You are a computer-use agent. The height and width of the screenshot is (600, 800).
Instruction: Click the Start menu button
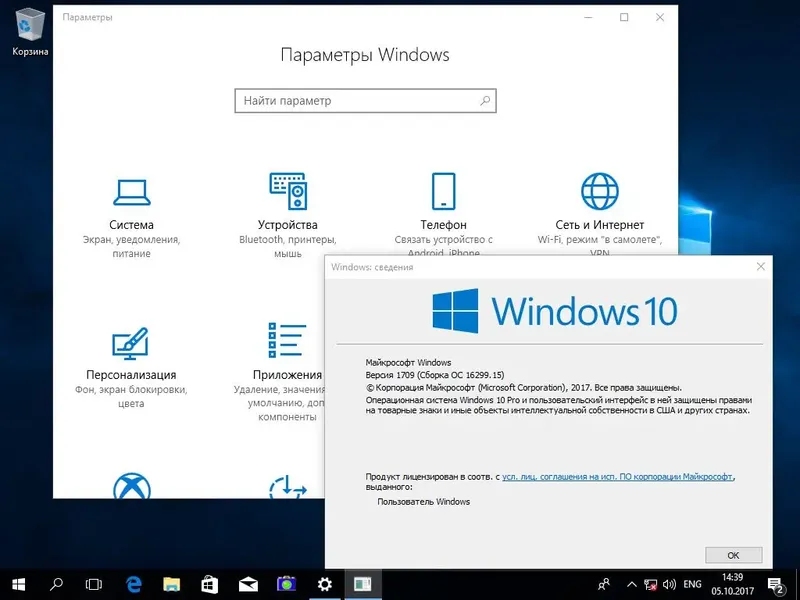(x=17, y=584)
